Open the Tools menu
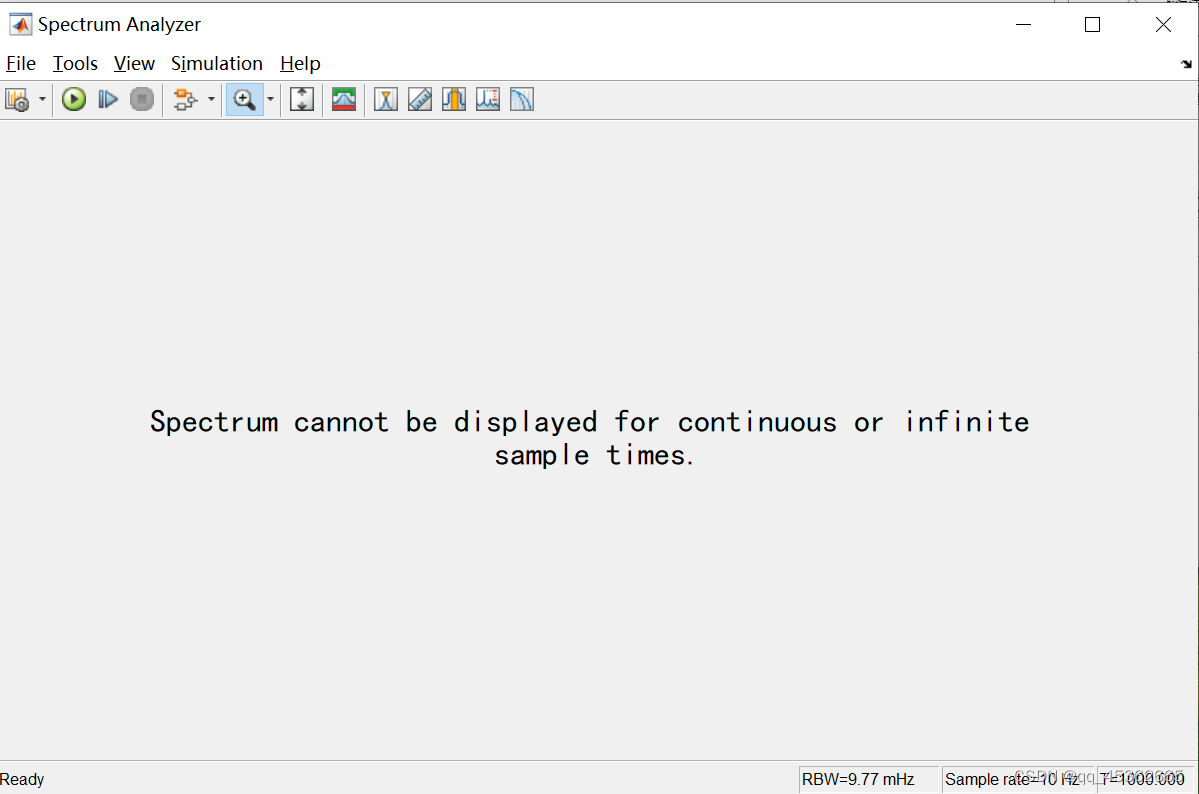This screenshot has width=1199, height=794. 75,63
